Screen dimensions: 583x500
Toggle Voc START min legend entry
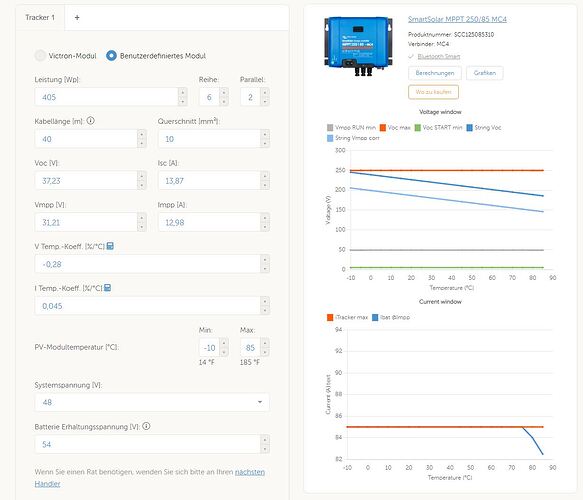(439, 128)
